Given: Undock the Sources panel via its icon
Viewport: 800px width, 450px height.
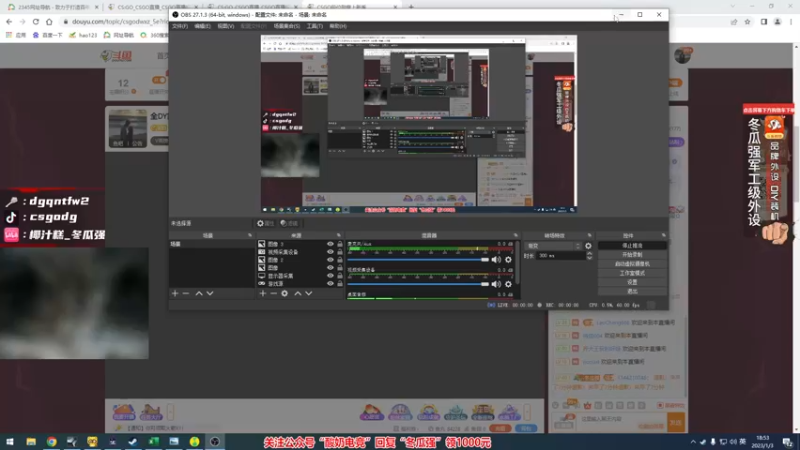Looking at the screenshot, I should pyautogui.click(x=339, y=236).
